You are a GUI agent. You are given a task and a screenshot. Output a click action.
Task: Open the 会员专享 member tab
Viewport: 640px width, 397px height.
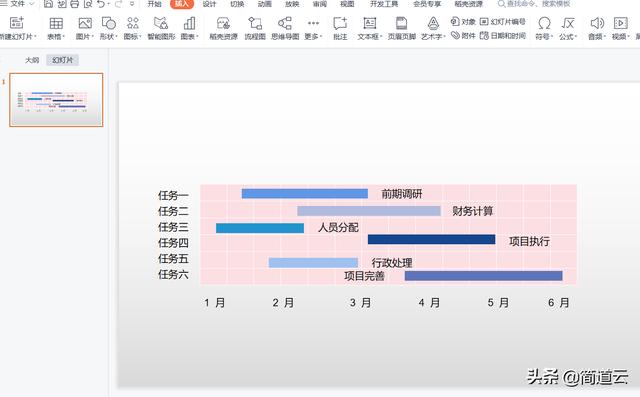[x=427, y=4]
